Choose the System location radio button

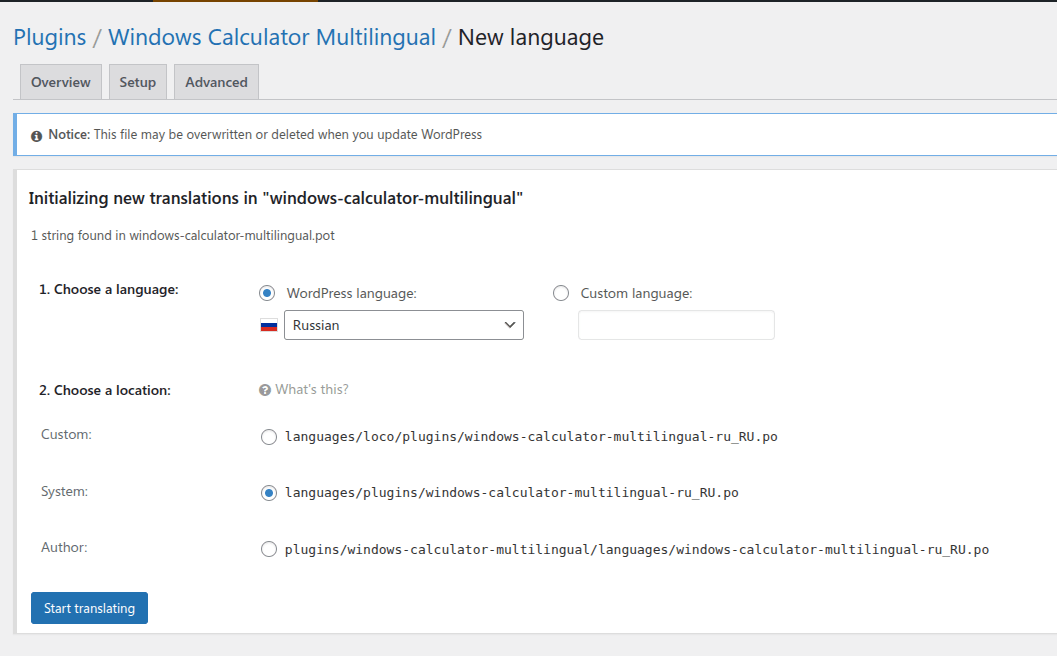pos(268,493)
